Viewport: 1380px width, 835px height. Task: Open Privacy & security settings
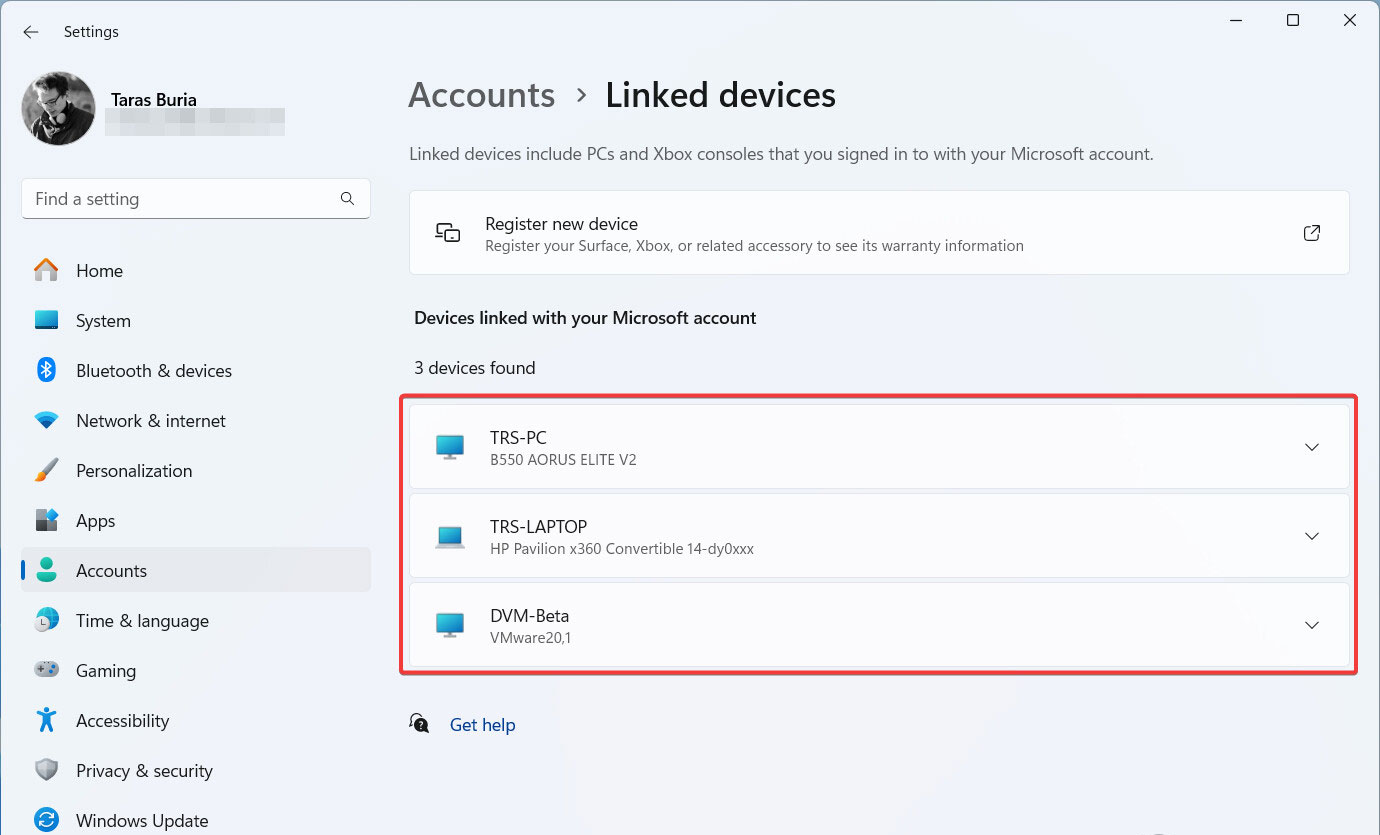[144, 771]
